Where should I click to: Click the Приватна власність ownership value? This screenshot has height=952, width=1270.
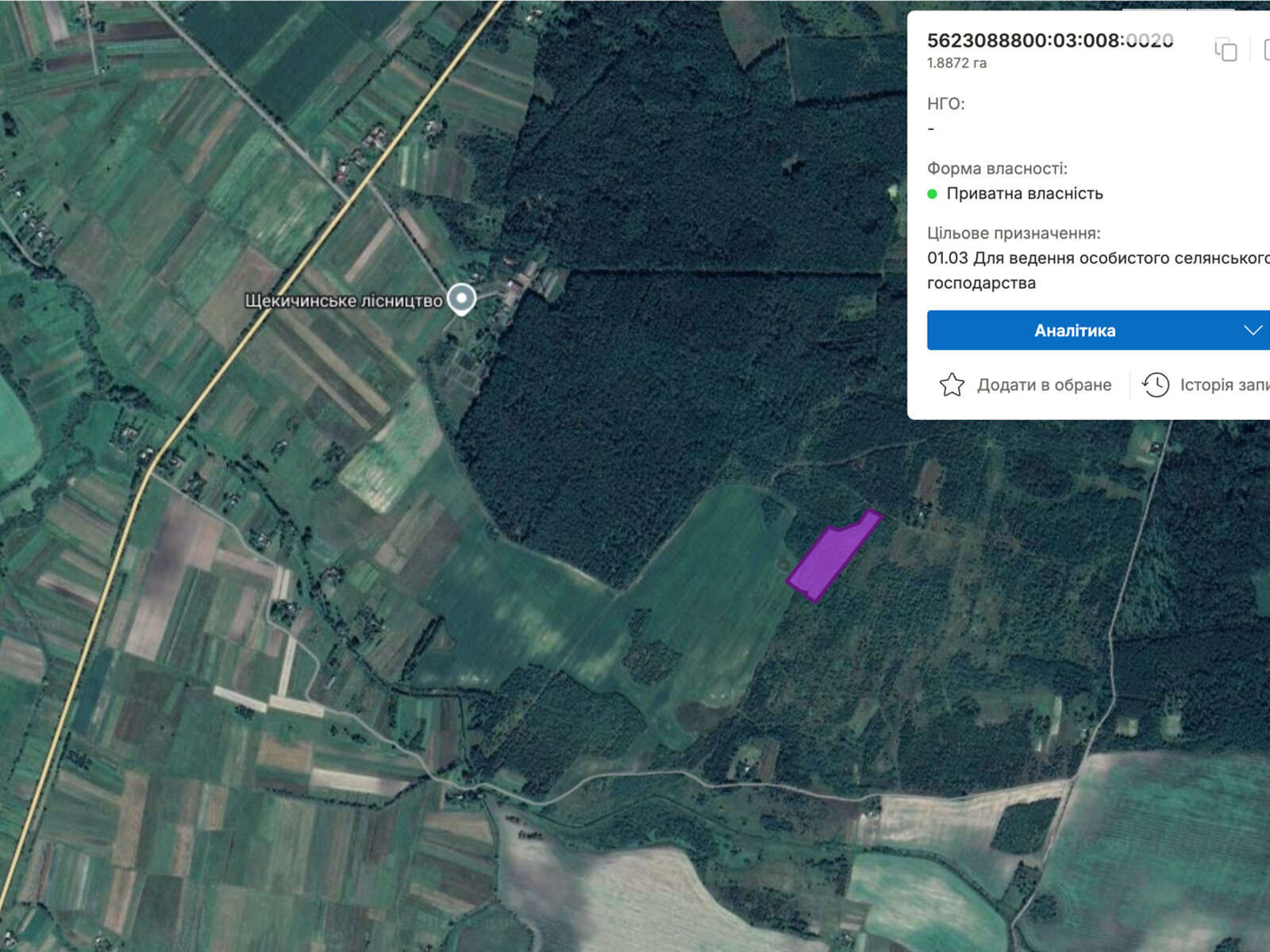tap(1024, 194)
